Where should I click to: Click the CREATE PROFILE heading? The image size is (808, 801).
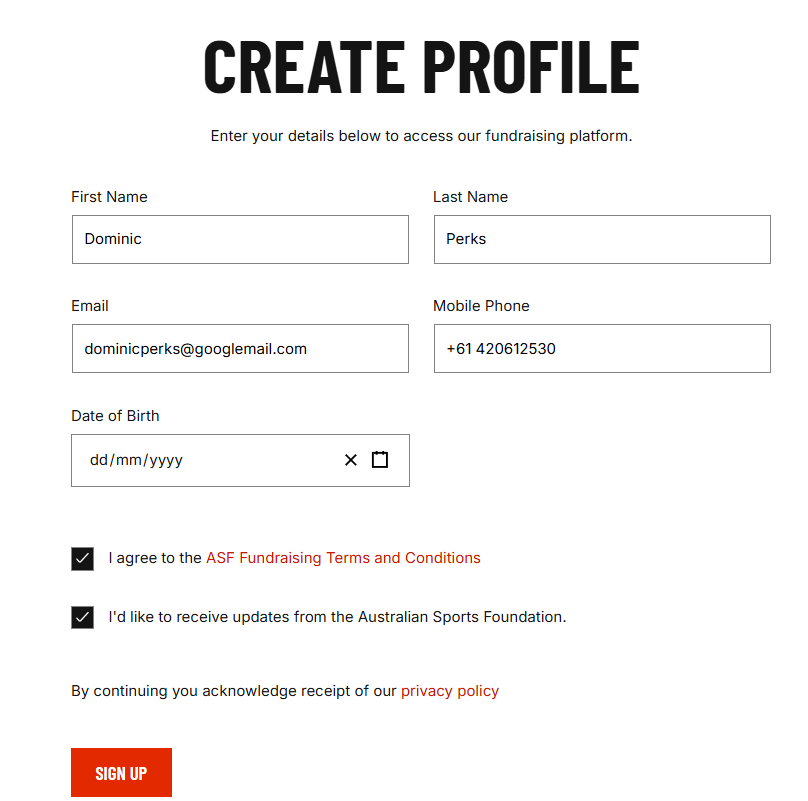coord(421,66)
